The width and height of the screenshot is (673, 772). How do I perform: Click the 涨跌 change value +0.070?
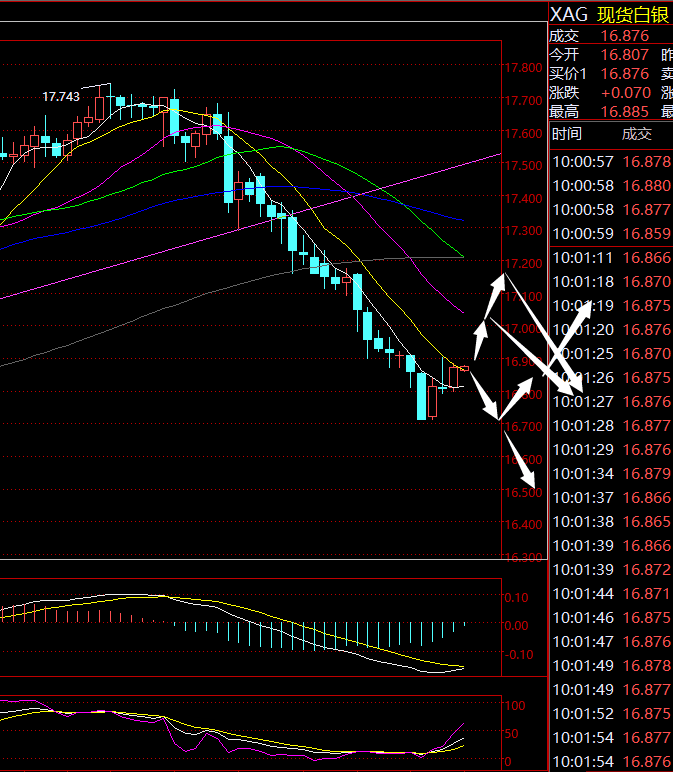(626, 93)
